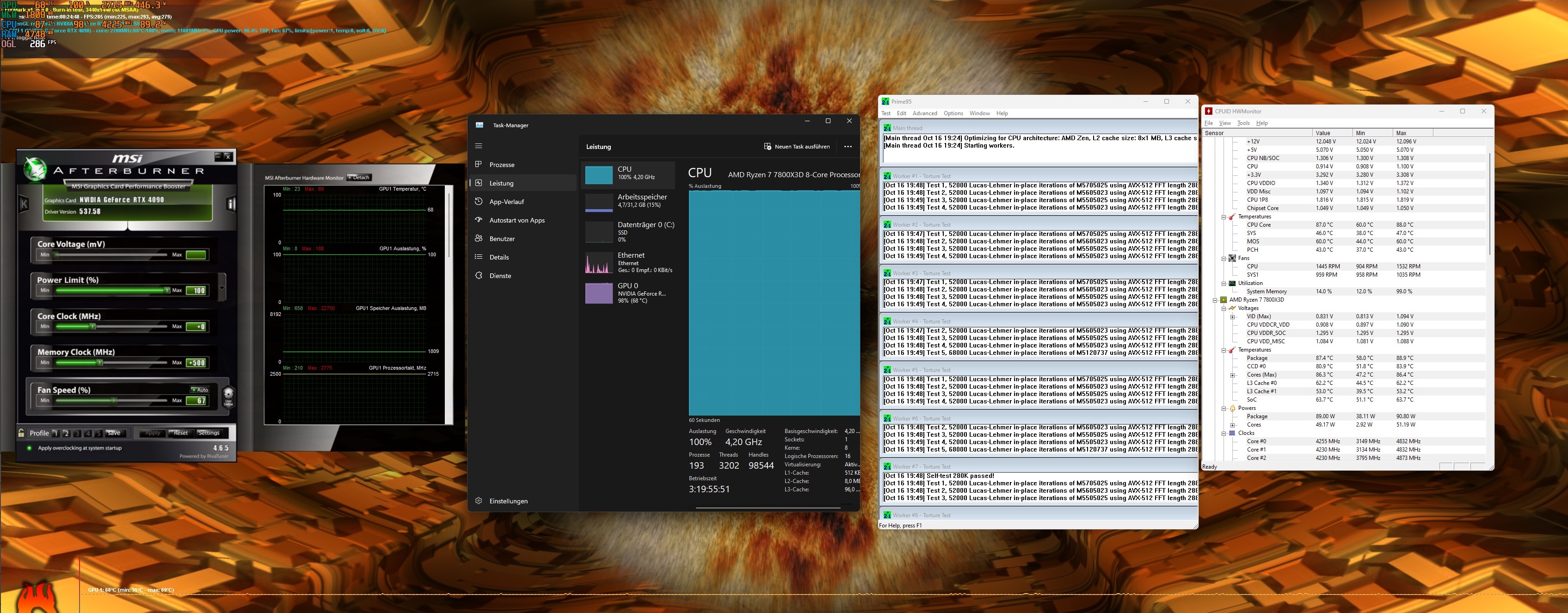Toggle Detach on the hardware monitor

[x=359, y=178]
